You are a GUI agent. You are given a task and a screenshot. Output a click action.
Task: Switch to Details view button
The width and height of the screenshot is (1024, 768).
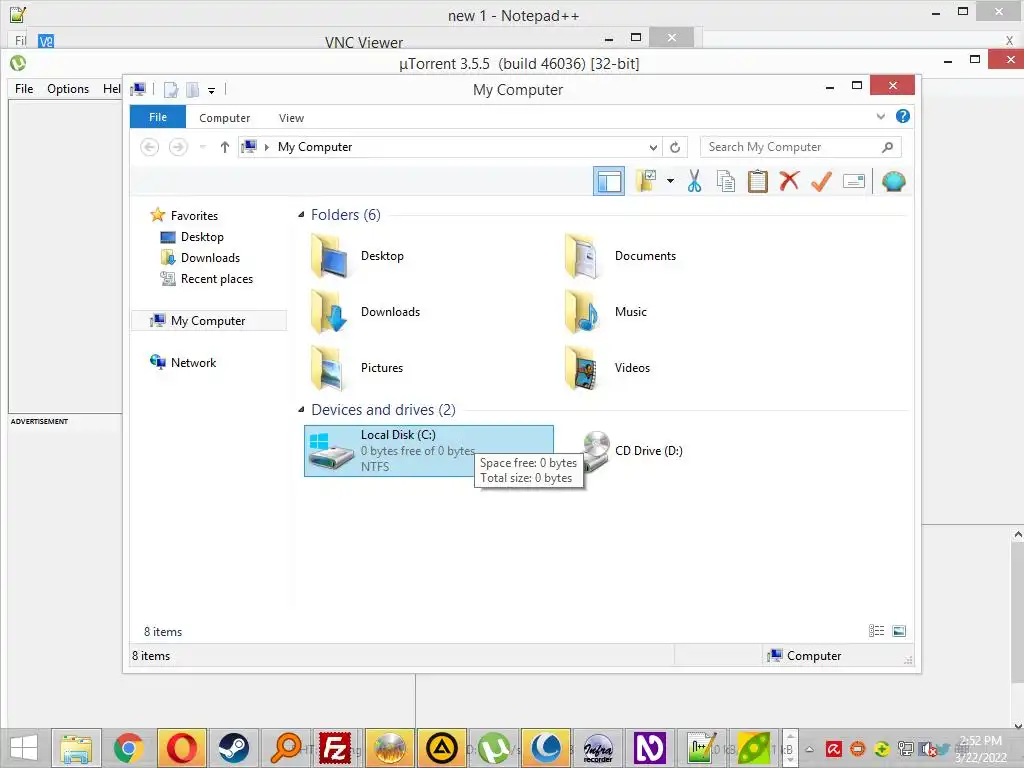pos(876,631)
